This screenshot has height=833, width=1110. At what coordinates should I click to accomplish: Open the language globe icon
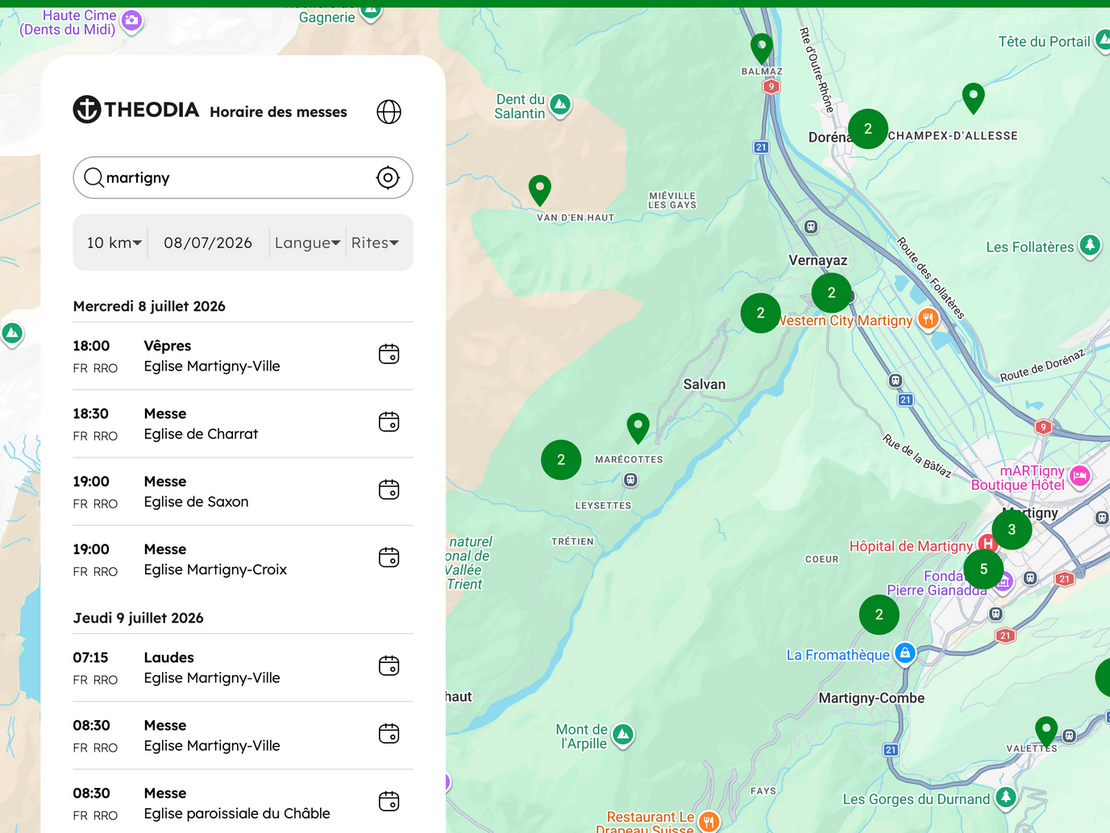pyautogui.click(x=389, y=112)
